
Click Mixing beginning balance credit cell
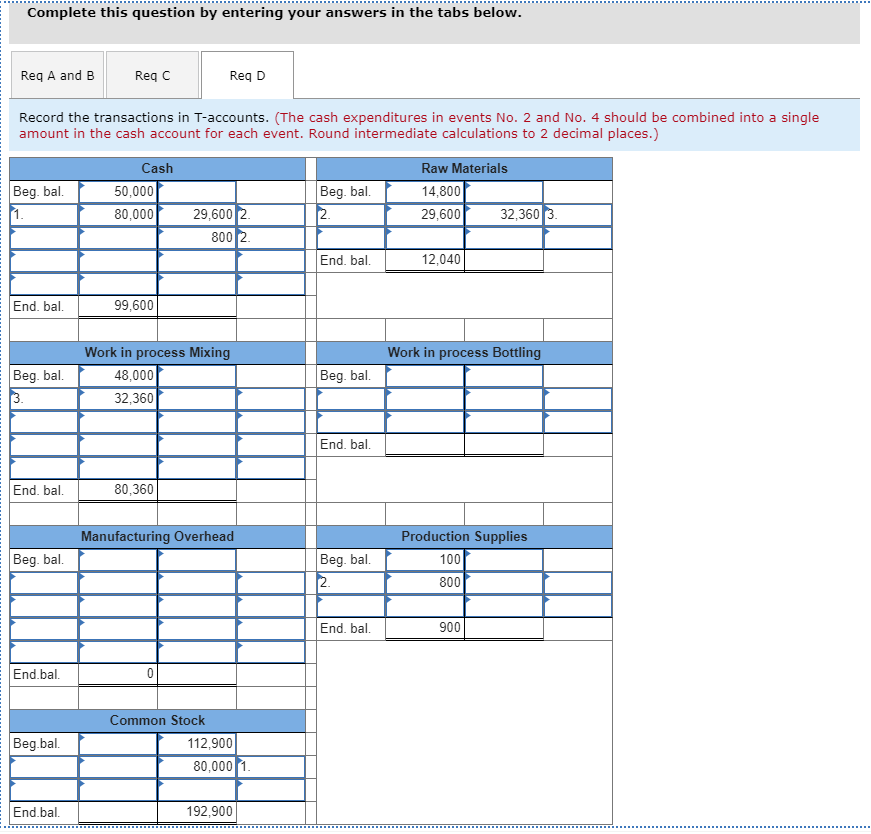click(197, 376)
